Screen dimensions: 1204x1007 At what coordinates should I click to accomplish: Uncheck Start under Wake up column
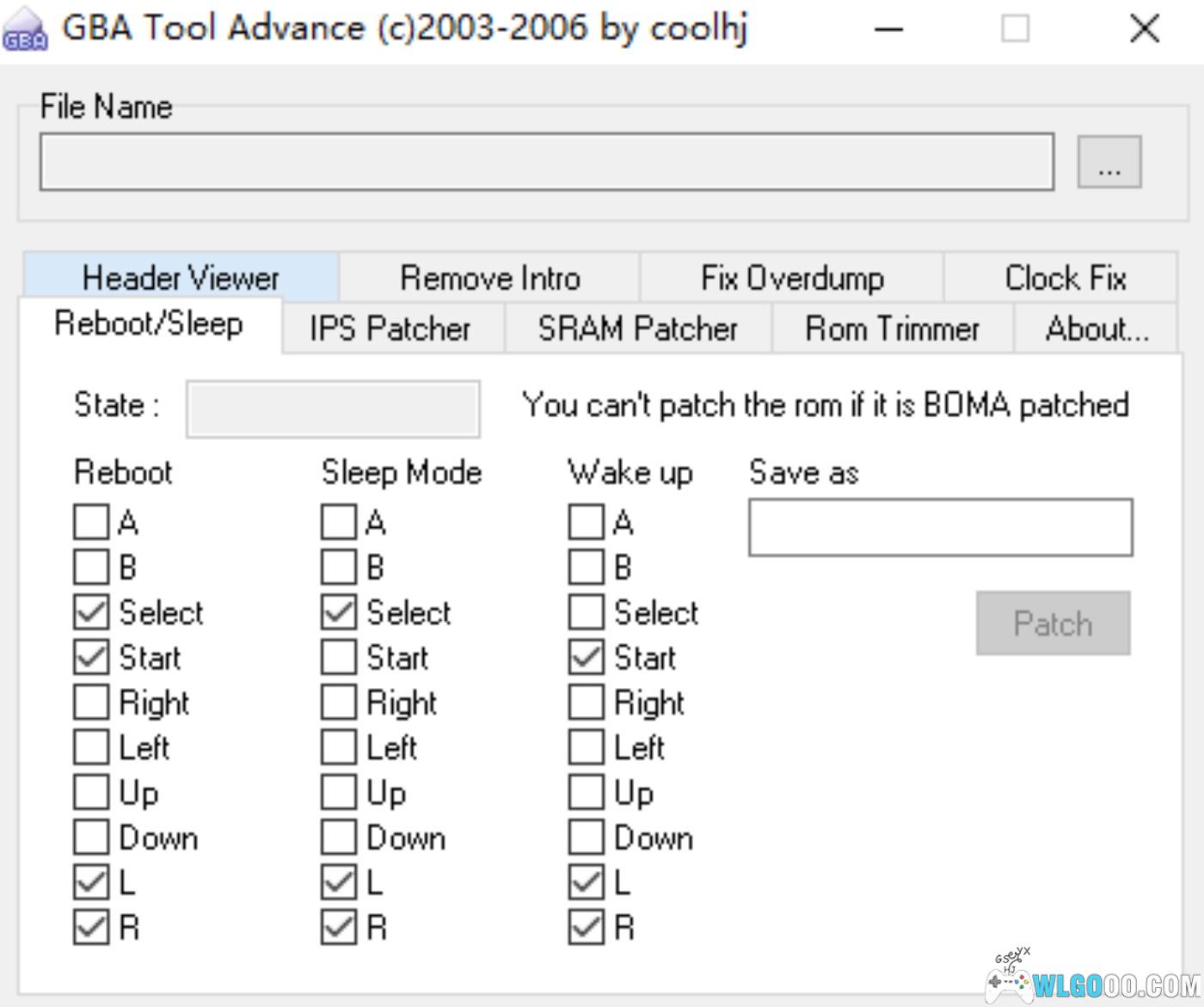click(x=587, y=658)
